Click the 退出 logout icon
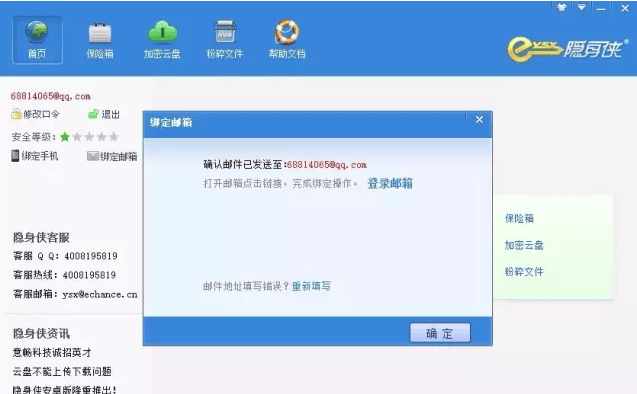Viewport: 637px width, 394px height. pos(93,114)
